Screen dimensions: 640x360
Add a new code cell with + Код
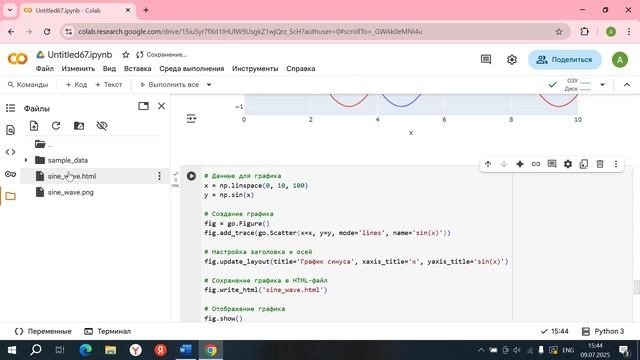click(x=76, y=85)
